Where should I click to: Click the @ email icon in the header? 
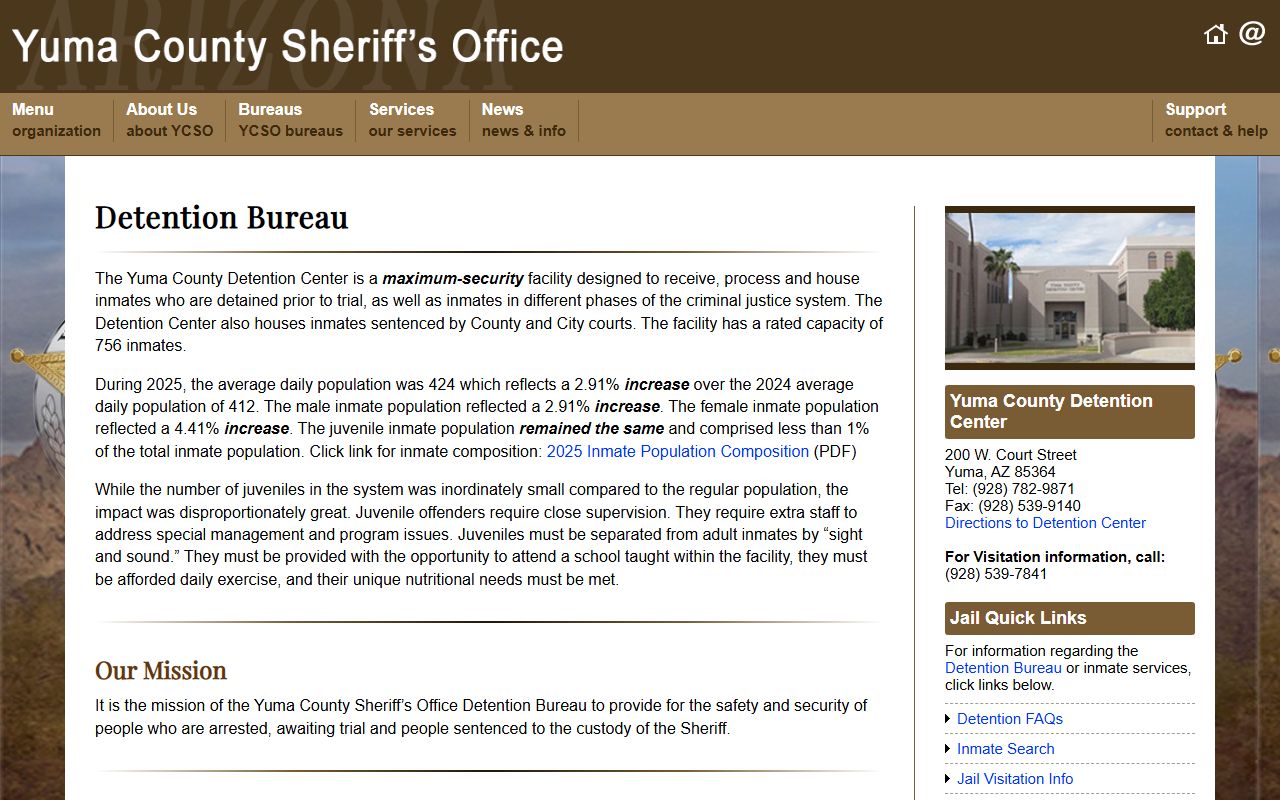pos(1252,33)
